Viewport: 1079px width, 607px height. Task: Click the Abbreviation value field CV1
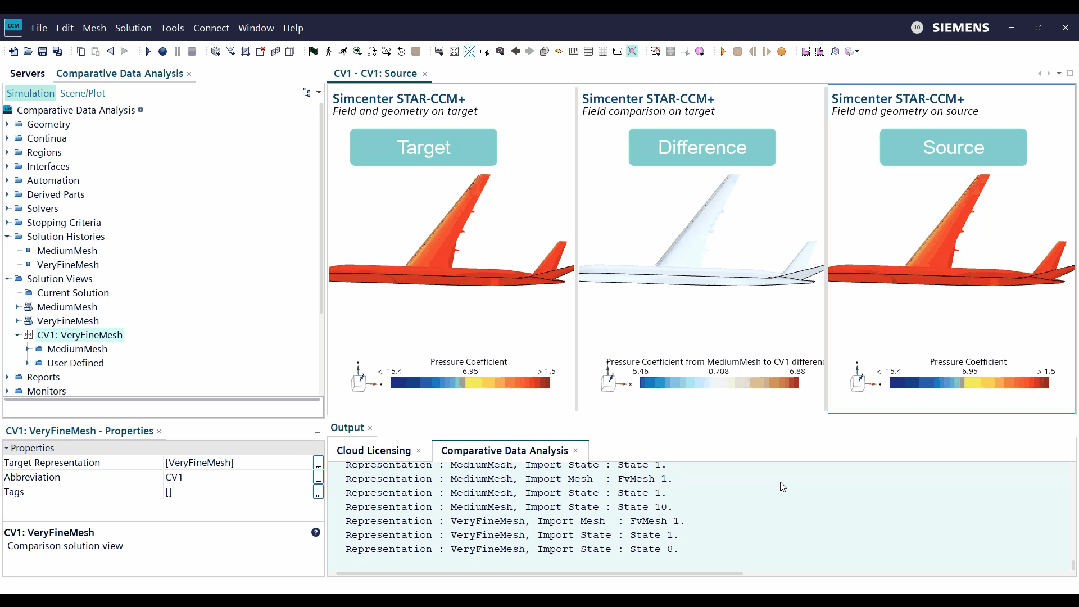[237, 477]
